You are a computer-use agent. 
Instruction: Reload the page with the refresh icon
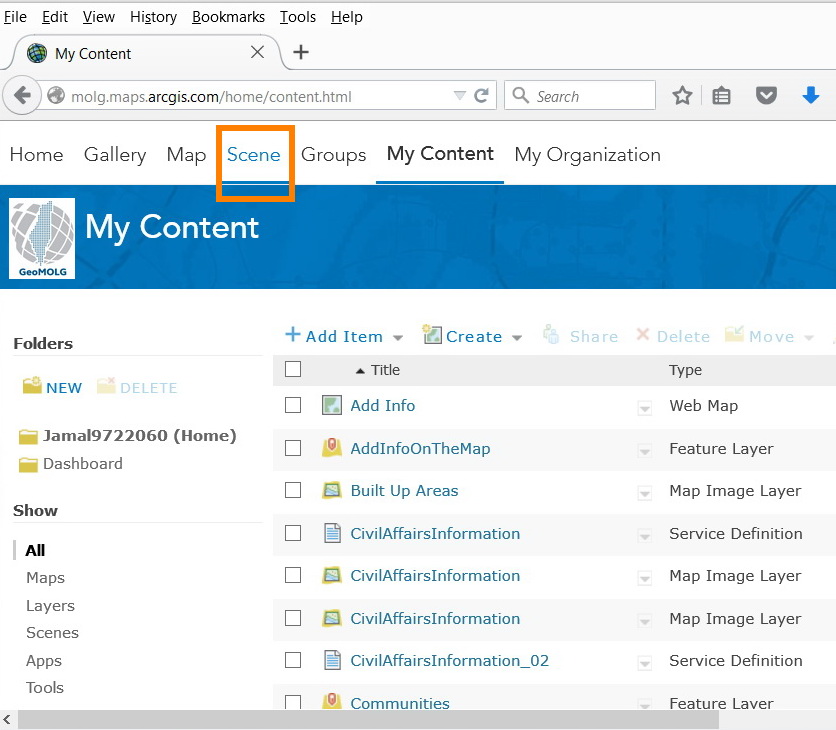pyautogui.click(x=482, y=96)
